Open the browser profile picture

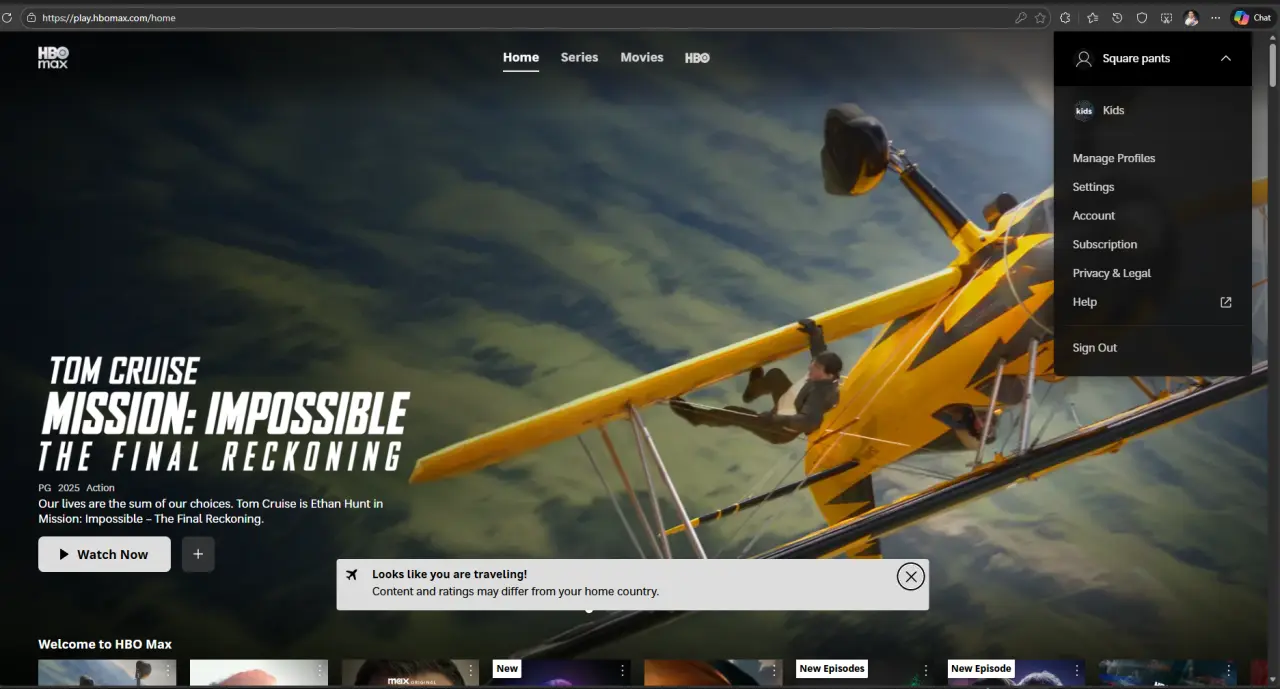point(1191,18)
